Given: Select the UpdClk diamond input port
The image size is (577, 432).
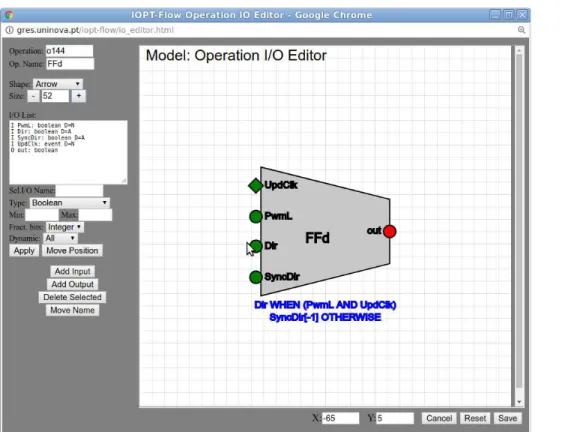Looking at the screenshot, I should click(x=255, y=185).
